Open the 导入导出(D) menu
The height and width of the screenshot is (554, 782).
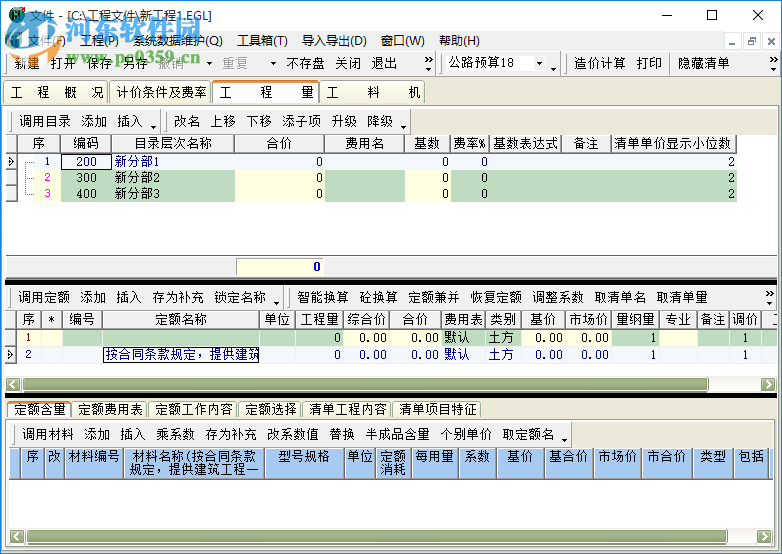(334, 41)
